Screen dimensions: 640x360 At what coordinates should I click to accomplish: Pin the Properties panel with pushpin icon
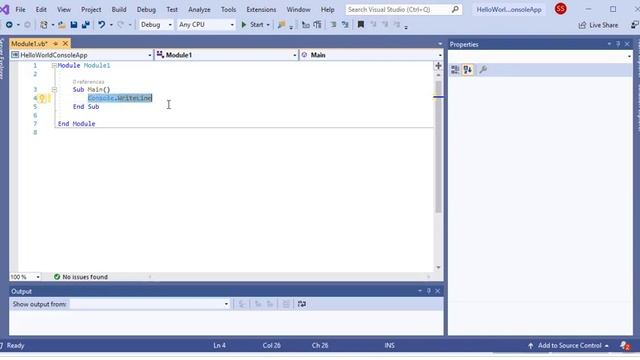(618, 44)
